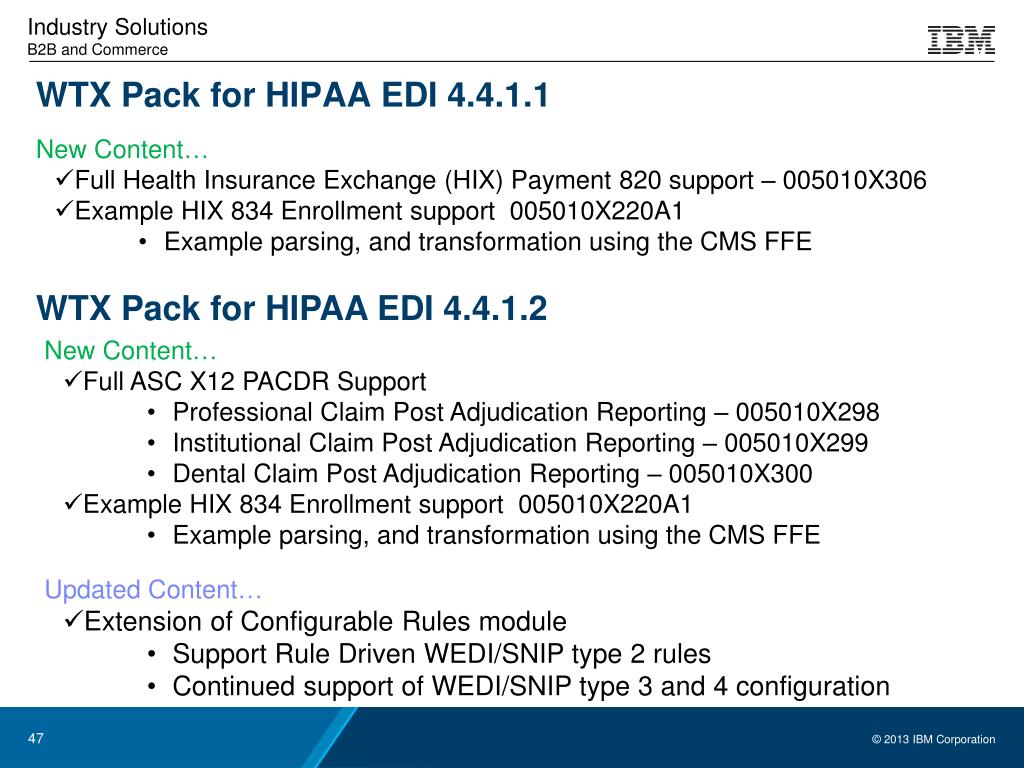
Task: Click the slide number 47
Action: coord(36,739)
